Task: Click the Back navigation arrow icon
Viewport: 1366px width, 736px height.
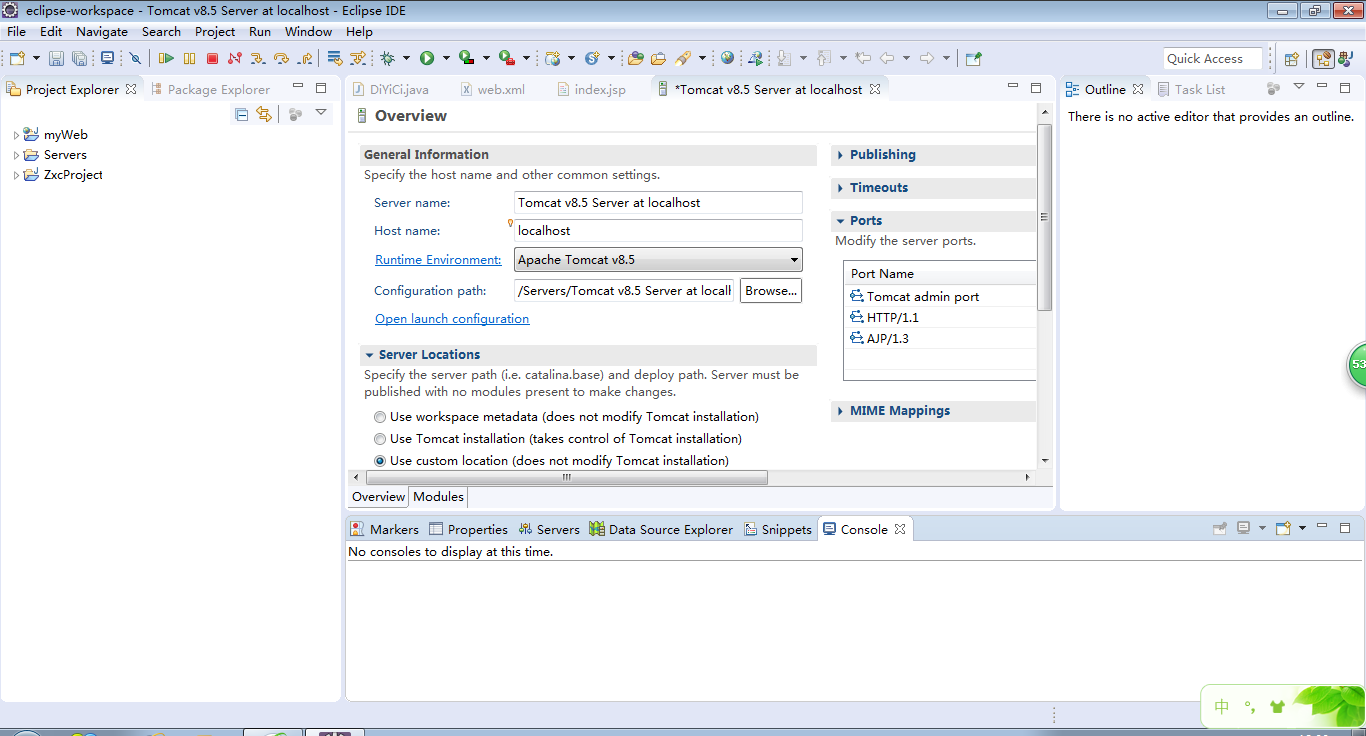Action: (886, 58)
